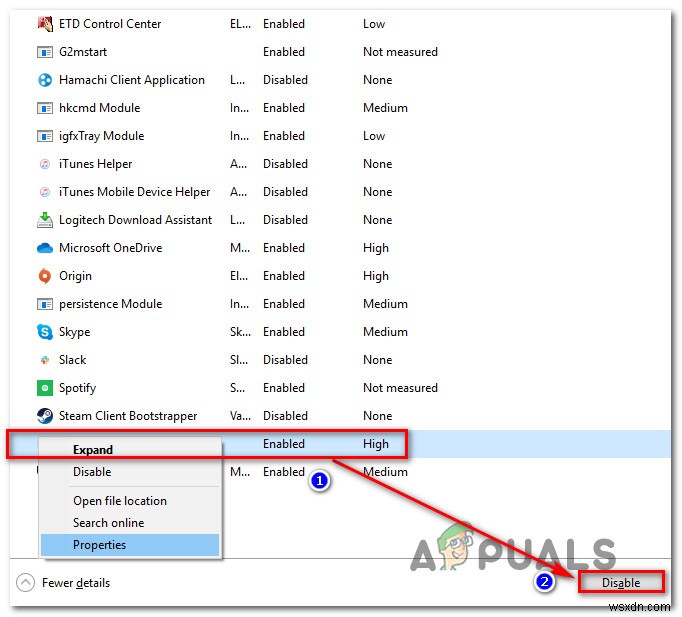Click the Logitech Download Assistant icon
Image resolution: width=682 pixels, height=617 pixels.
[x=45, y=220]
